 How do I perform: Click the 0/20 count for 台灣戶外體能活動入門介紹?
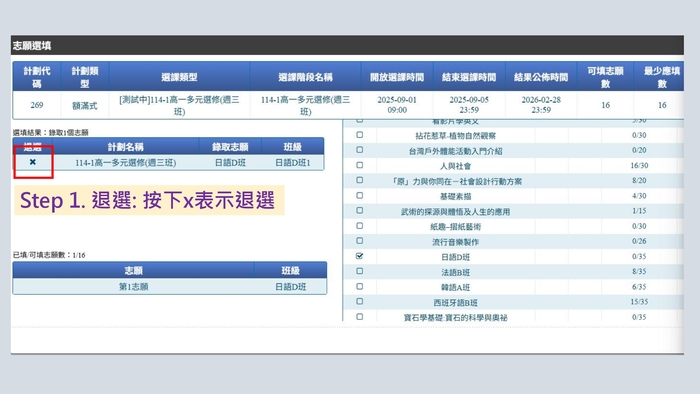point(639,150)
